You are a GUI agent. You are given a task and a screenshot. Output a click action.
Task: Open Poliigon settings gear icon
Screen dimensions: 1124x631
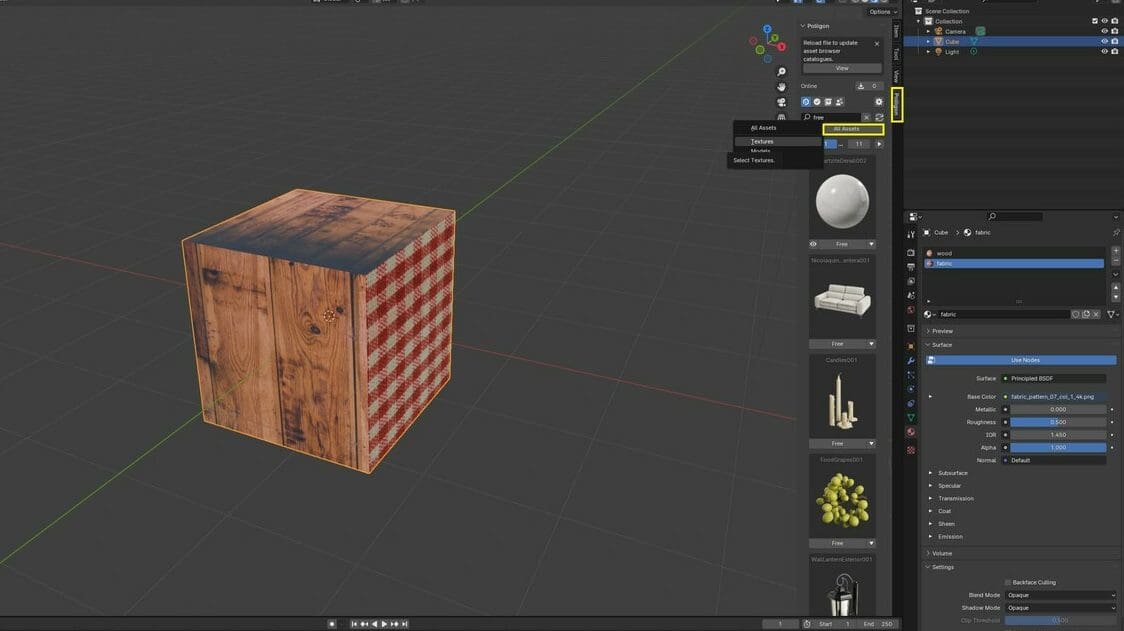[879, 102]
